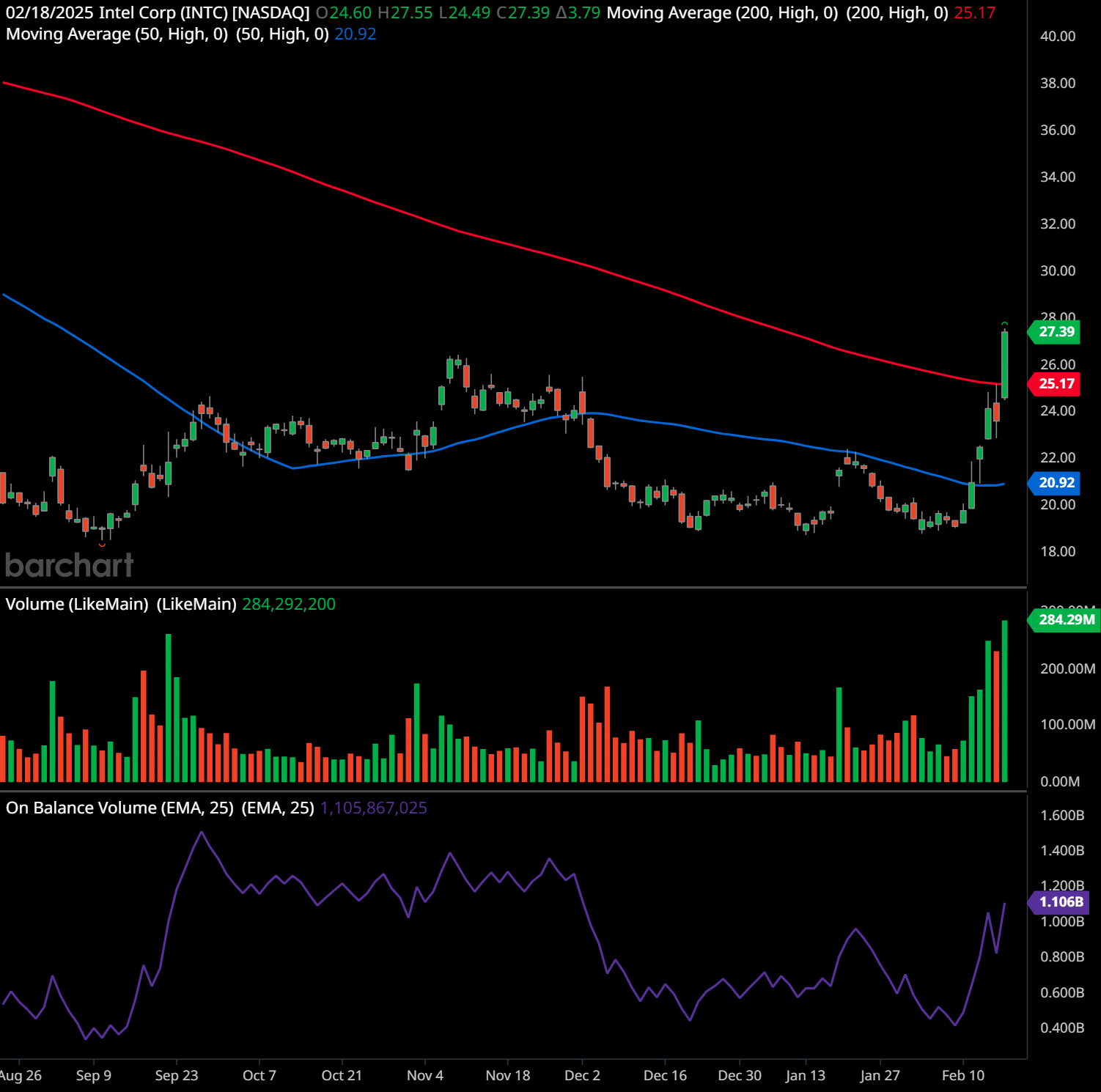The image size is (1101, 1092).
Task: Click the Jan 13 date on the time axis
Action: [806, 1076]
